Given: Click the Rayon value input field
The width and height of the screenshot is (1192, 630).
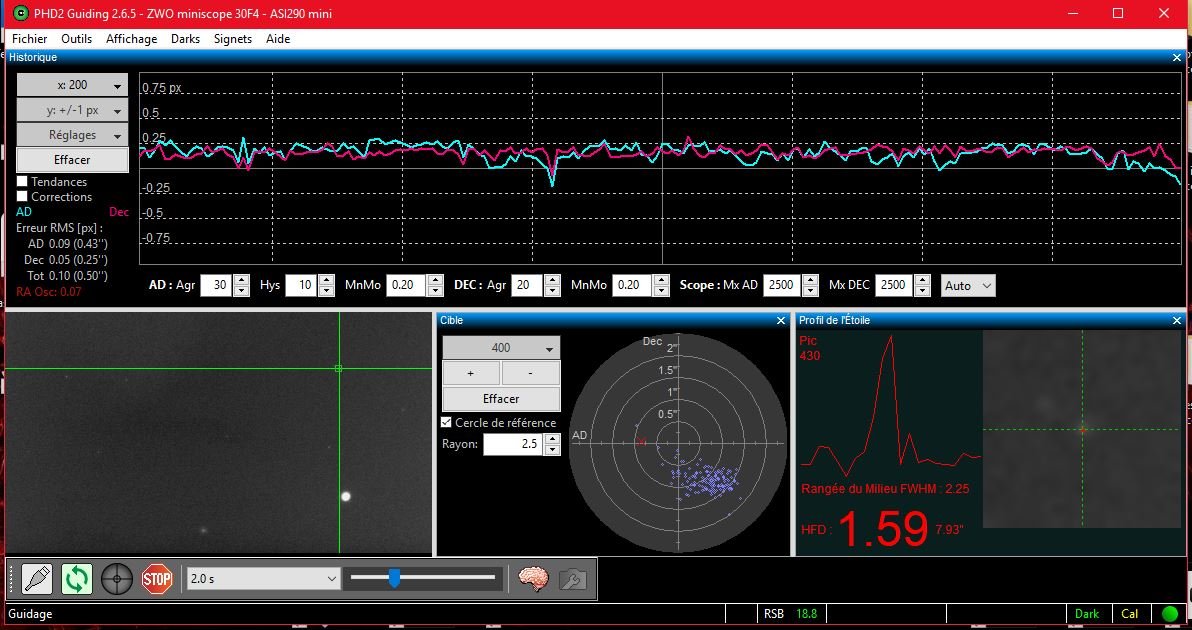Looking at the screenshot, I should click(x=513, y=444).
